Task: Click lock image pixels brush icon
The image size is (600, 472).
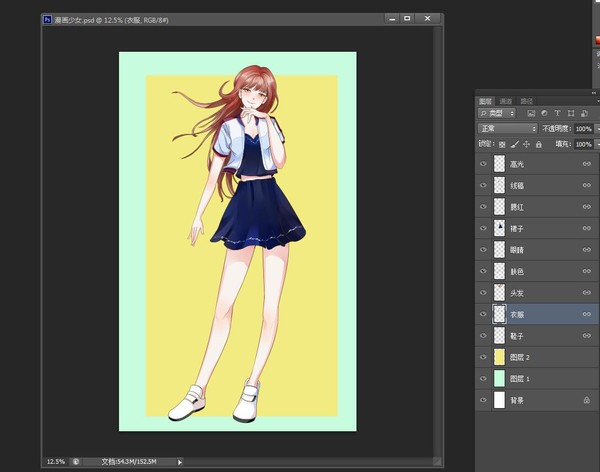Action: click(x=515, y=144)
